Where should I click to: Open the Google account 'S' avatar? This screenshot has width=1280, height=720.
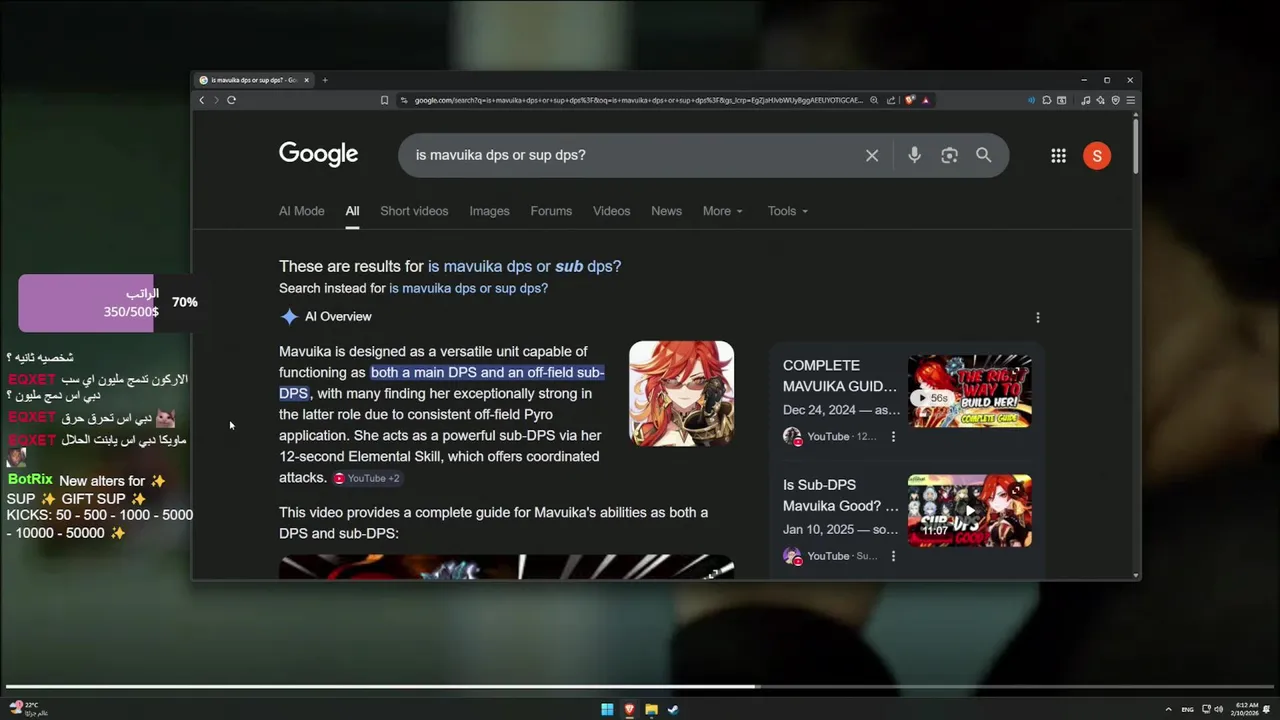point(1097,155)
